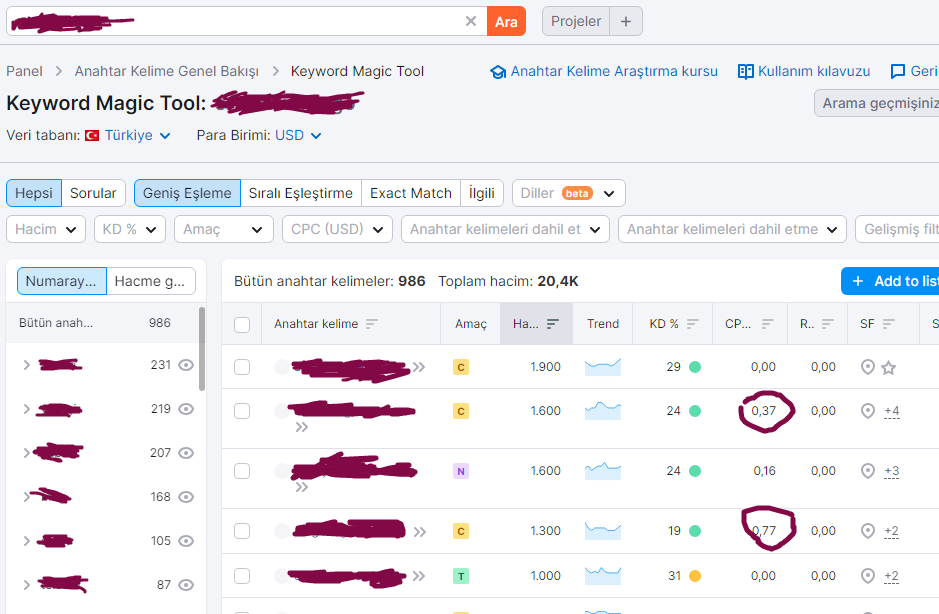939x614 pixels.
Task: Change database from Türkiye dropdown
Action: coord(137,135)
